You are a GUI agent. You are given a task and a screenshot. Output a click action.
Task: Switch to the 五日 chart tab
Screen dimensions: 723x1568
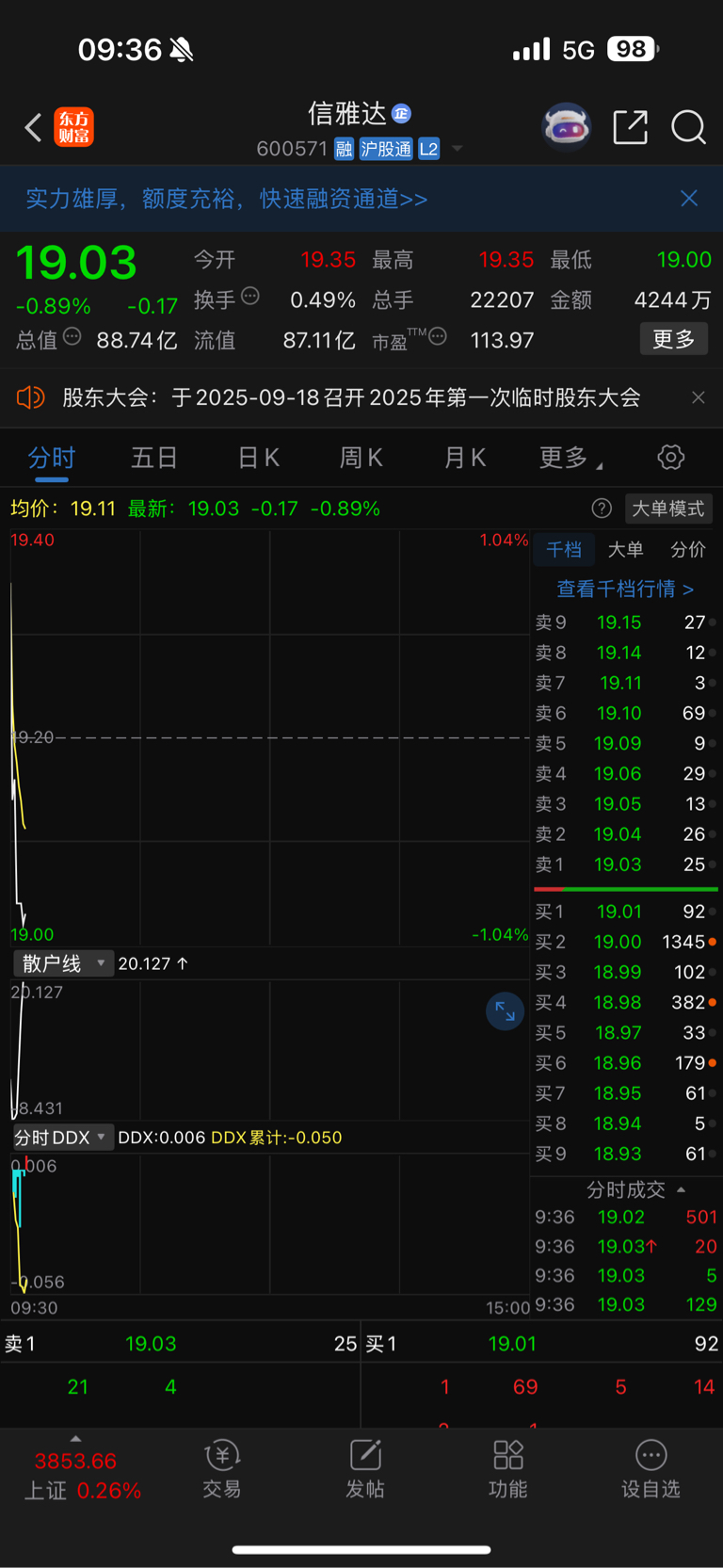pyautogui.click(x=154, y=458)
